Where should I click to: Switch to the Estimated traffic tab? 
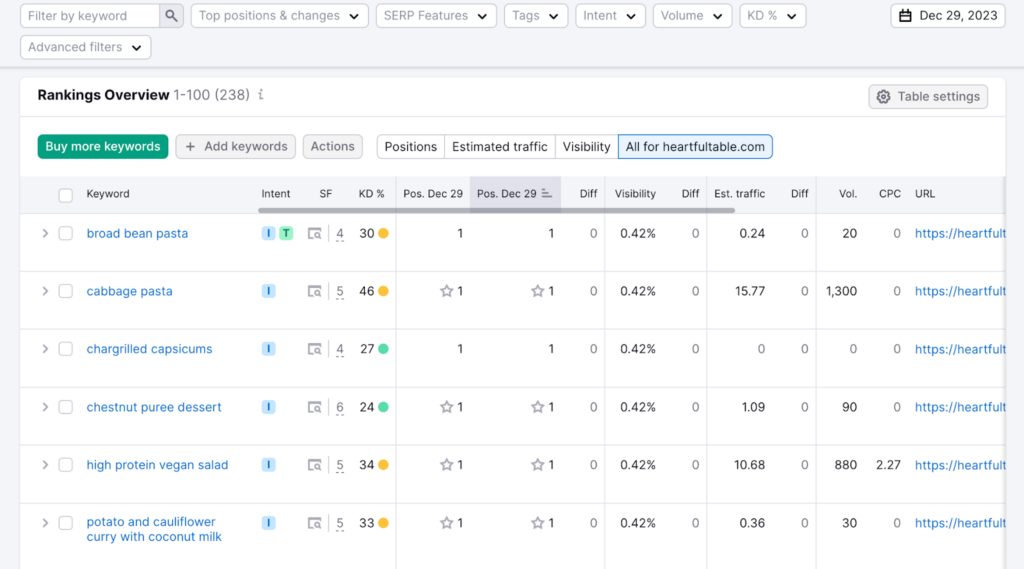tap(499, 146)
